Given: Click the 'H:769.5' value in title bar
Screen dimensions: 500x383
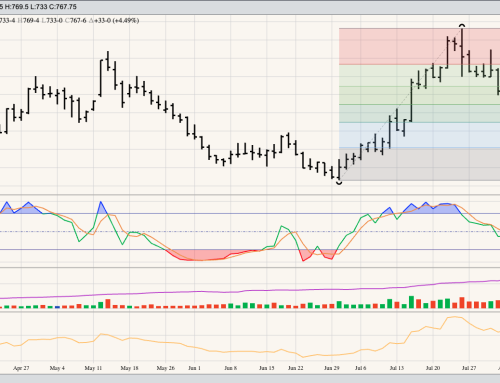Looking at the screenshot, I should [17, 7].
